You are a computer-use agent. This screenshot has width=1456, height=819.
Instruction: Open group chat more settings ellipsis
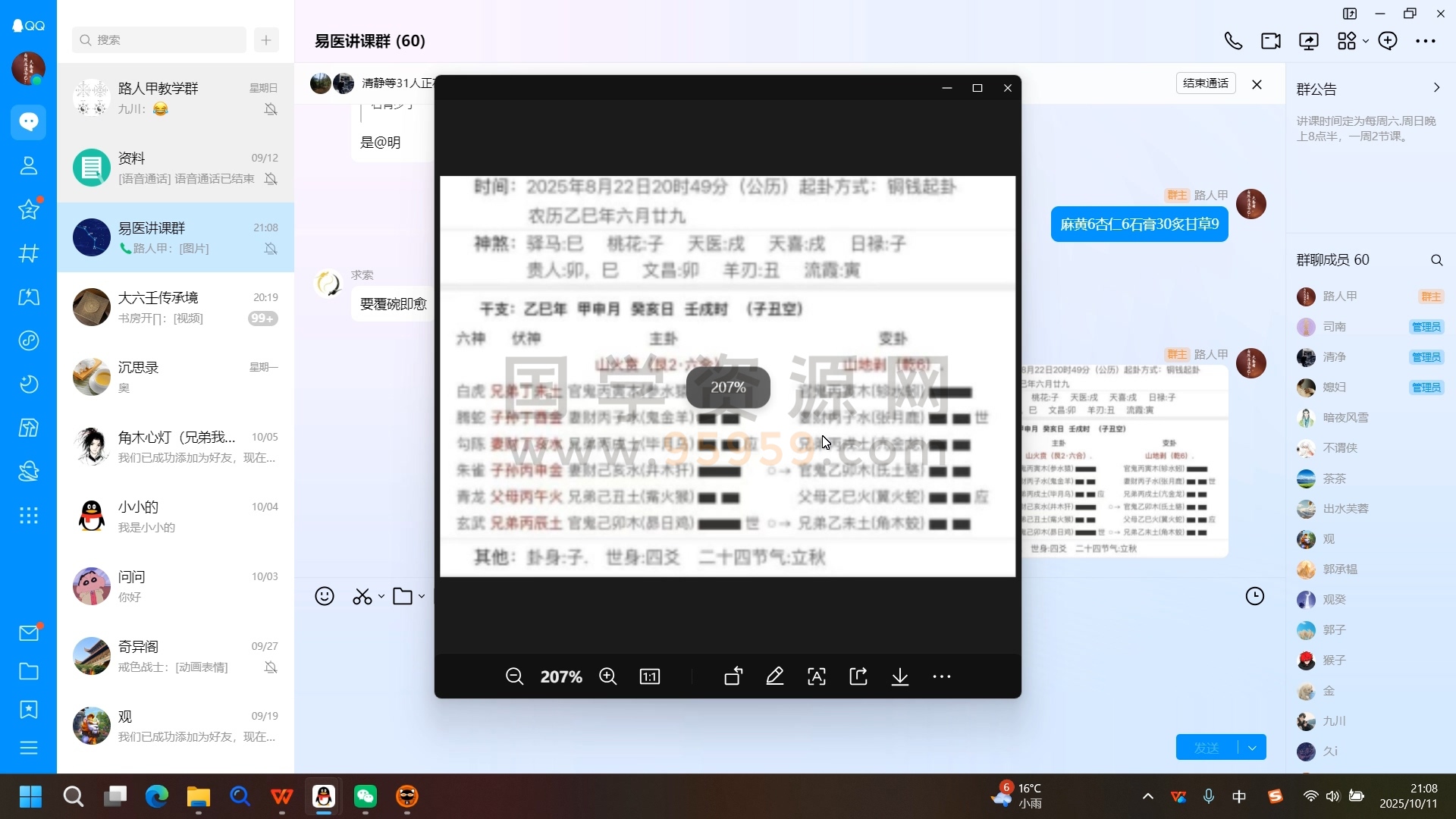pyautogui.click(x=1426, y=41)
